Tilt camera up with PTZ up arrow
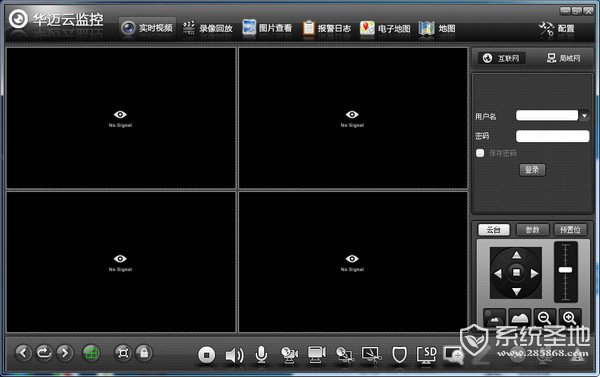 click(x=516, y=255)
